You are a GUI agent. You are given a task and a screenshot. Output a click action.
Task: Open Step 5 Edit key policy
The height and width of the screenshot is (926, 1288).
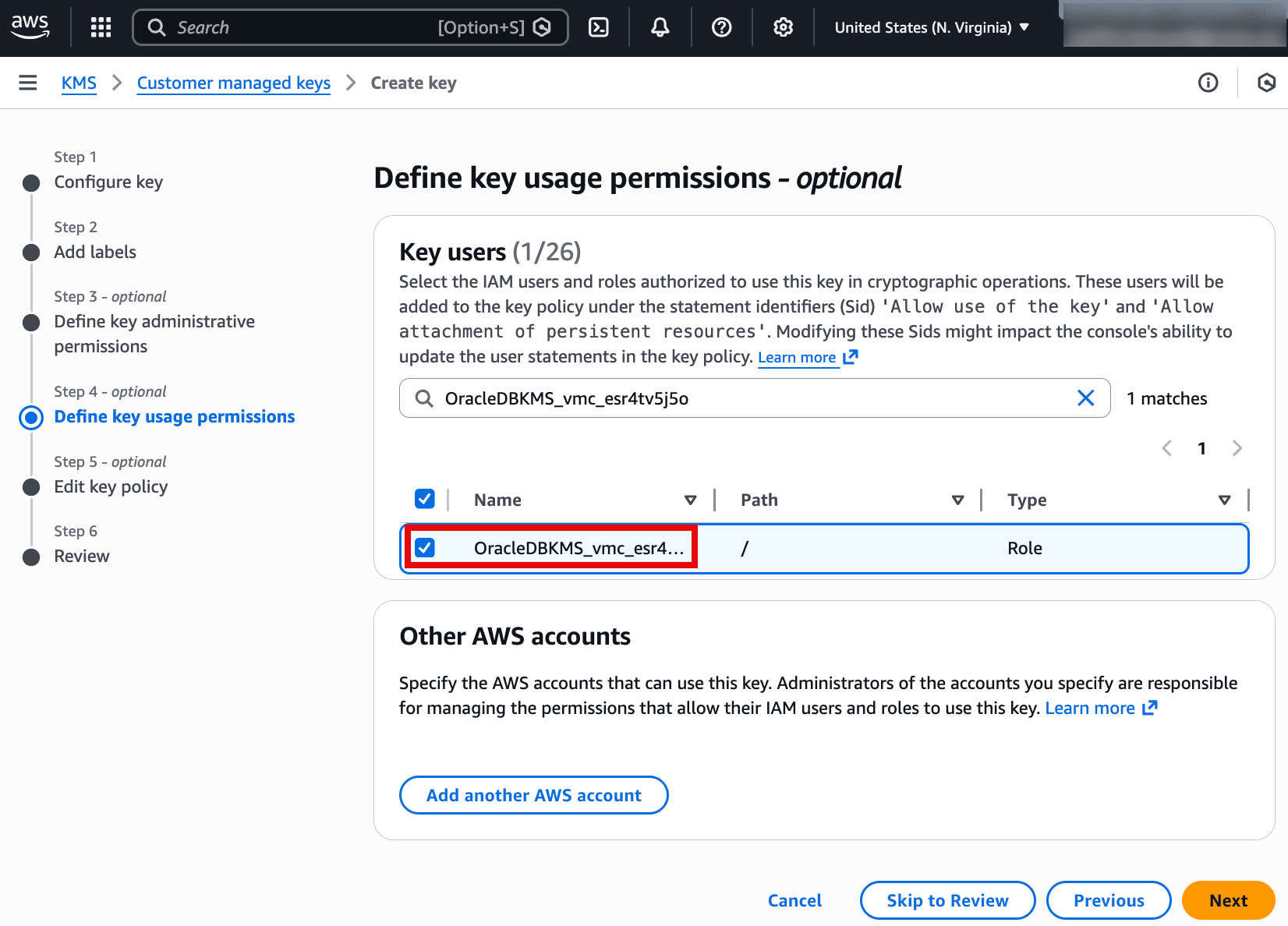point(111,486)
